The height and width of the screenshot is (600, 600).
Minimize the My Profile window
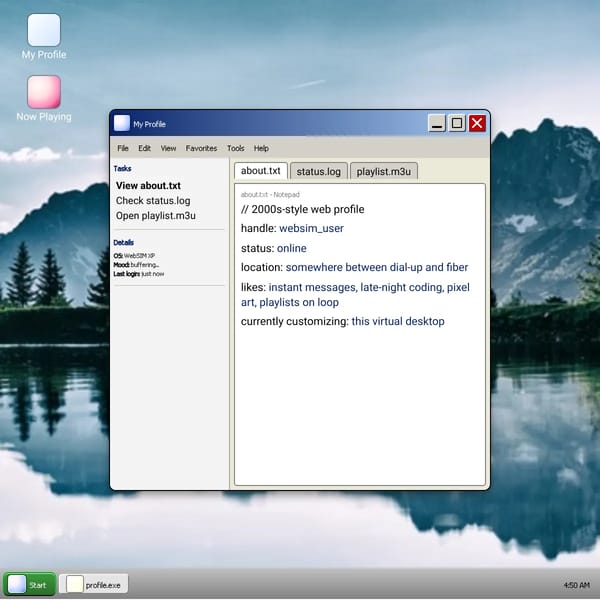click(437, 124)
